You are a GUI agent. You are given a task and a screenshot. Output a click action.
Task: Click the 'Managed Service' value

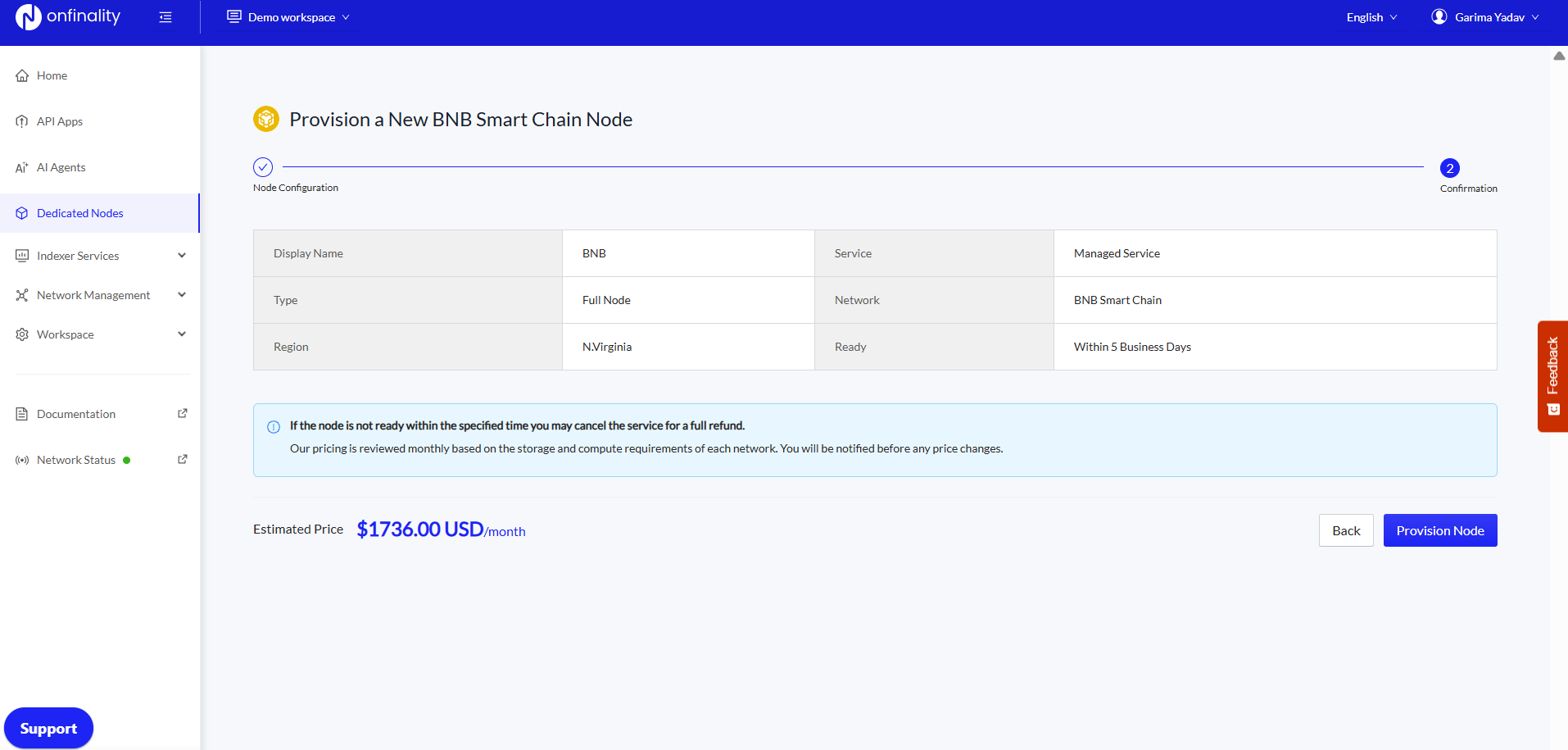[1117, 253]
